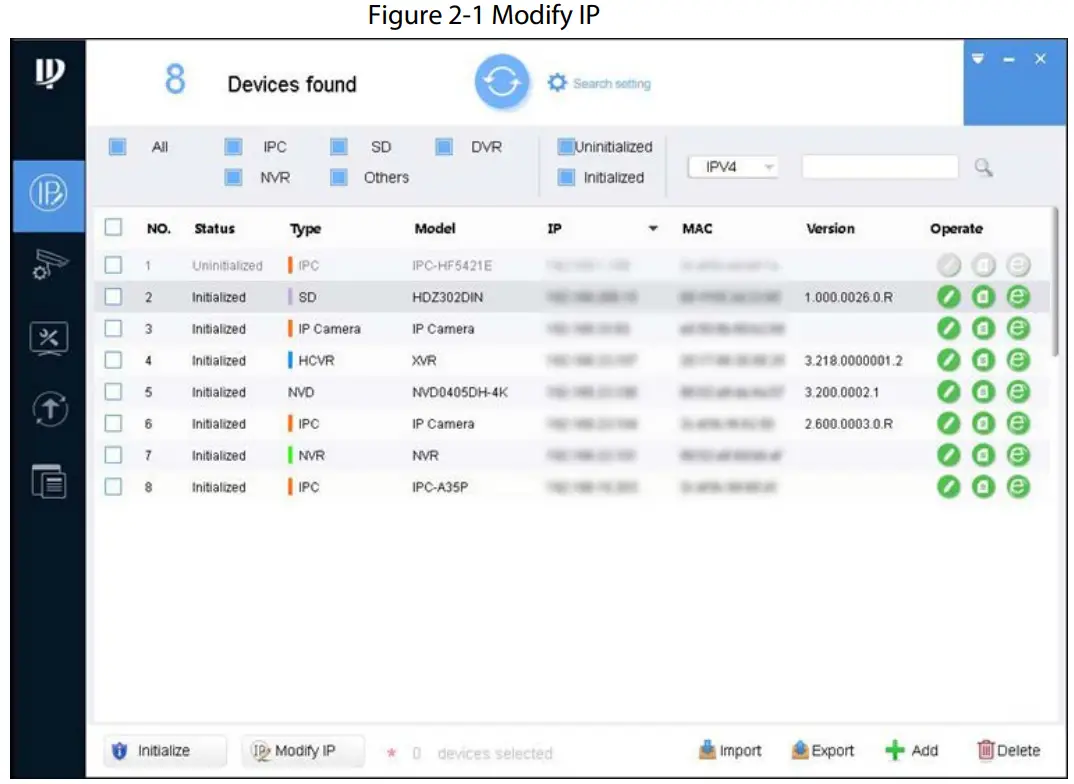Click the Delete button
Viewport: 1074px width, 784px height.
[1008, 750]
